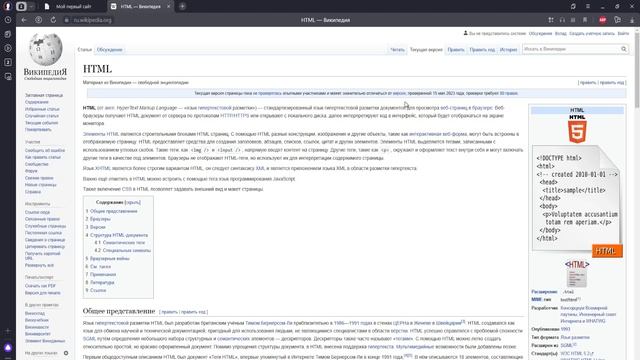Open the "Случайная статья" sidebar link
This screenshot has width=640, height=360.
pyautogui.click(x=42, y=116)
